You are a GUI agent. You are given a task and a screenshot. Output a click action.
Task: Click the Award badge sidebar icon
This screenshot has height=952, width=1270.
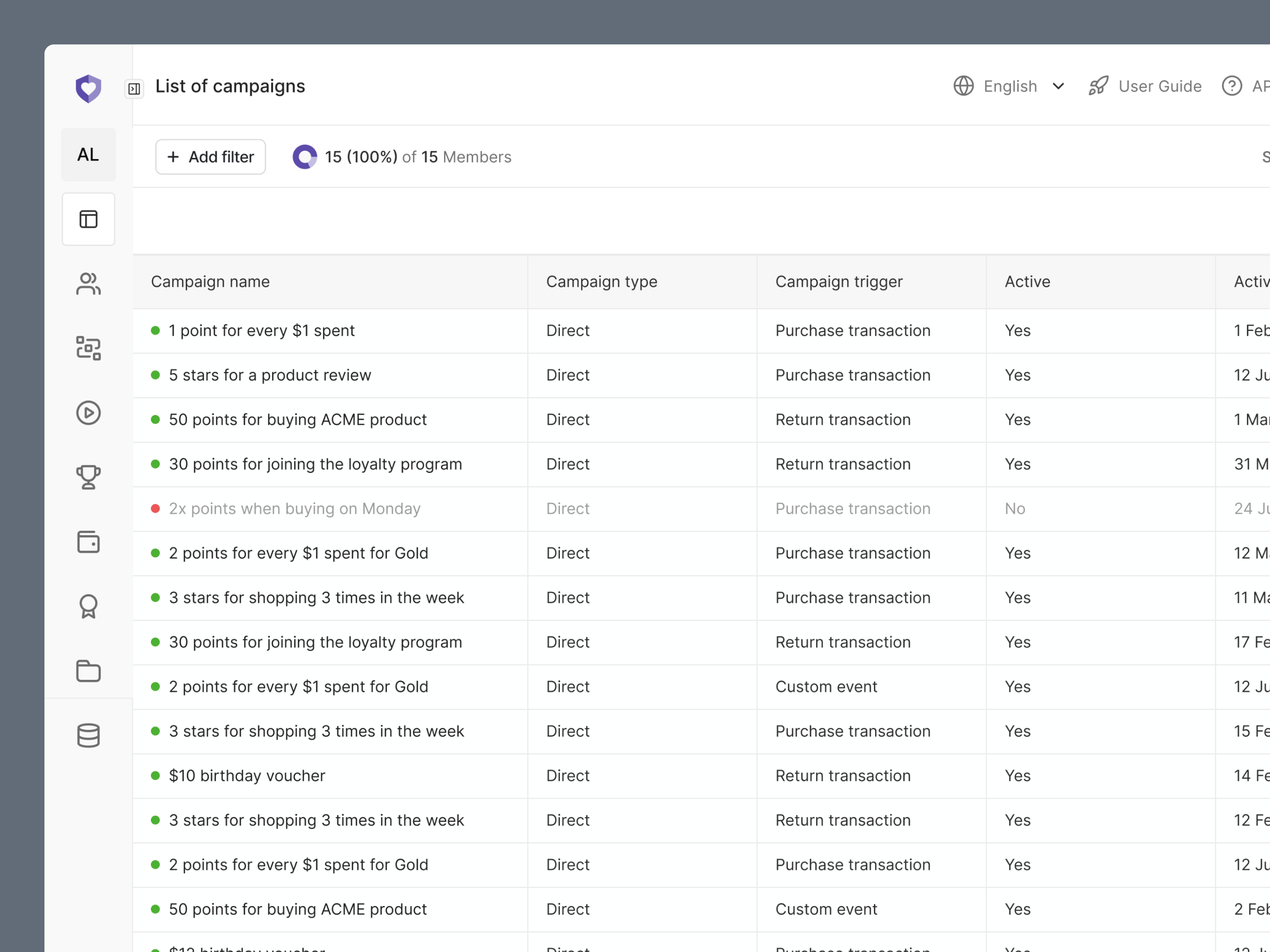point(88,607)
